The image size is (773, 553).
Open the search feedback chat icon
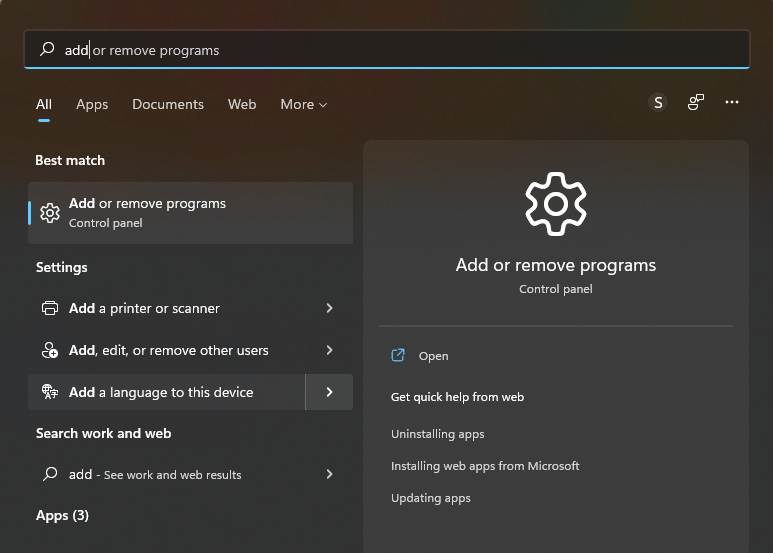[x=696, y=102]
